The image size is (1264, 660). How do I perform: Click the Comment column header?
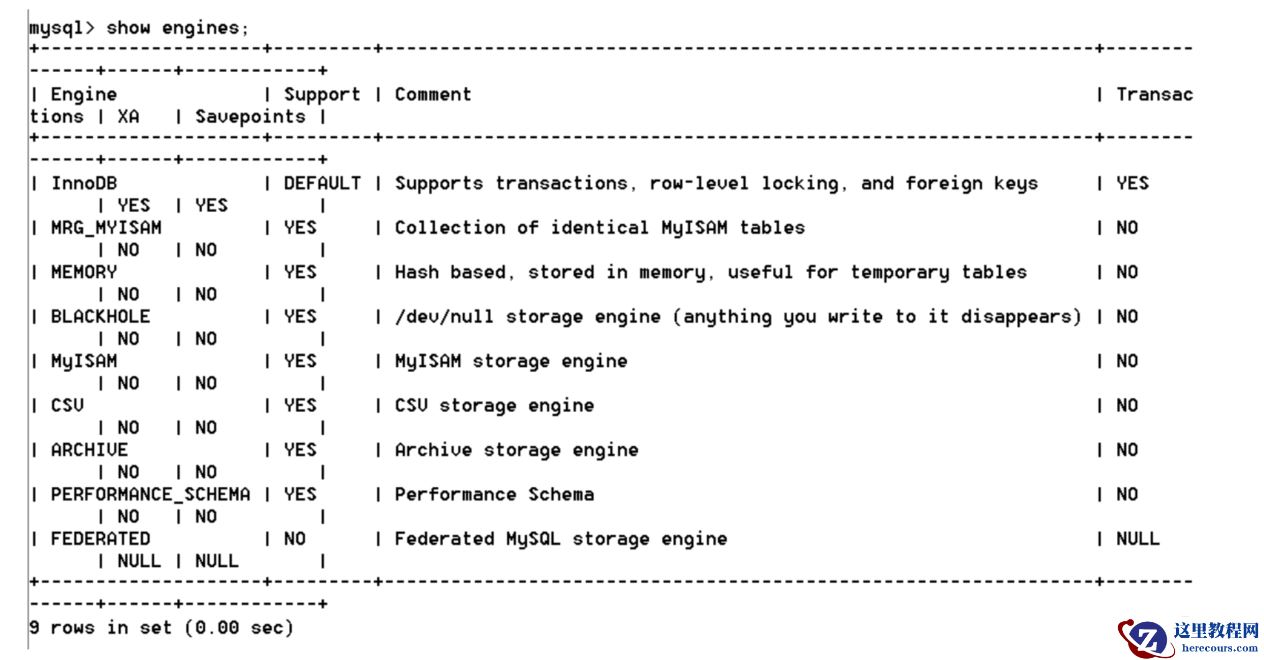pos(432,95)
